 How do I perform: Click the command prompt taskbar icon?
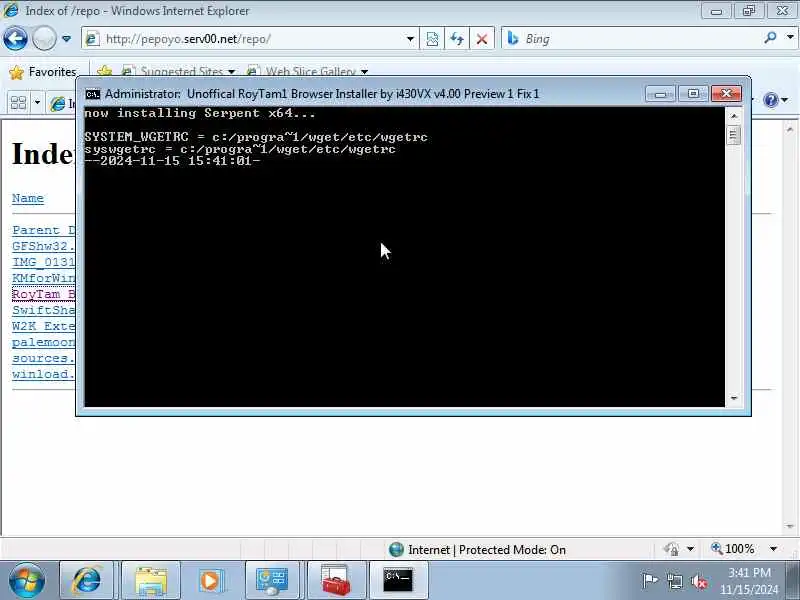pyautogui.click(x=397, y=580)
